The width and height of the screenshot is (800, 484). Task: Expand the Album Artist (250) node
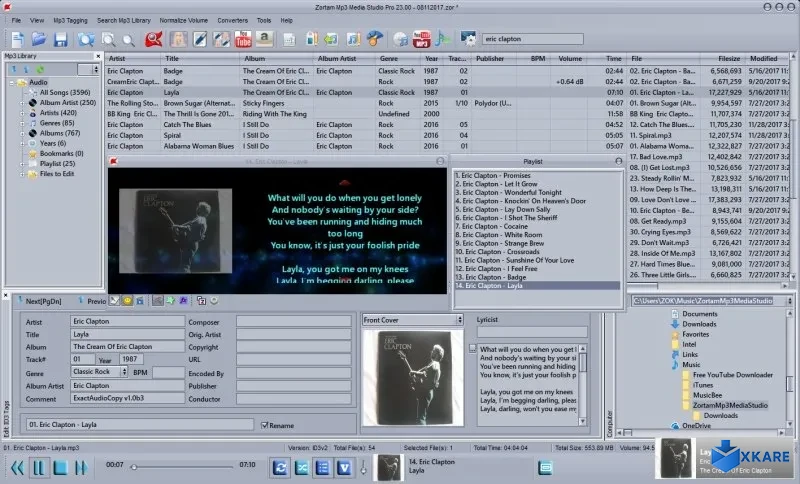coord(22,103)
